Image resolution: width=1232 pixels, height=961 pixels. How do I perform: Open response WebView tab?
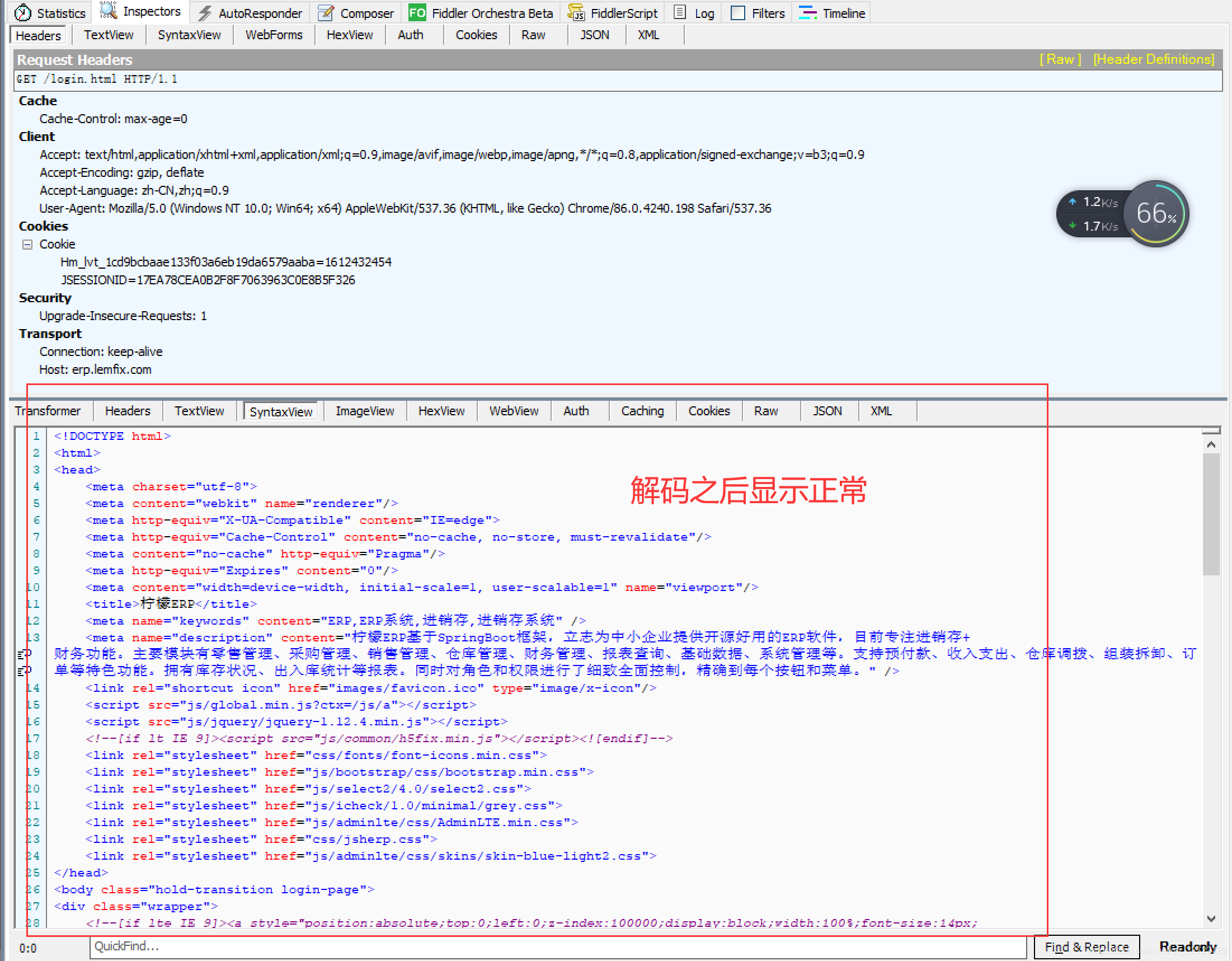click(x=514, y=411)
